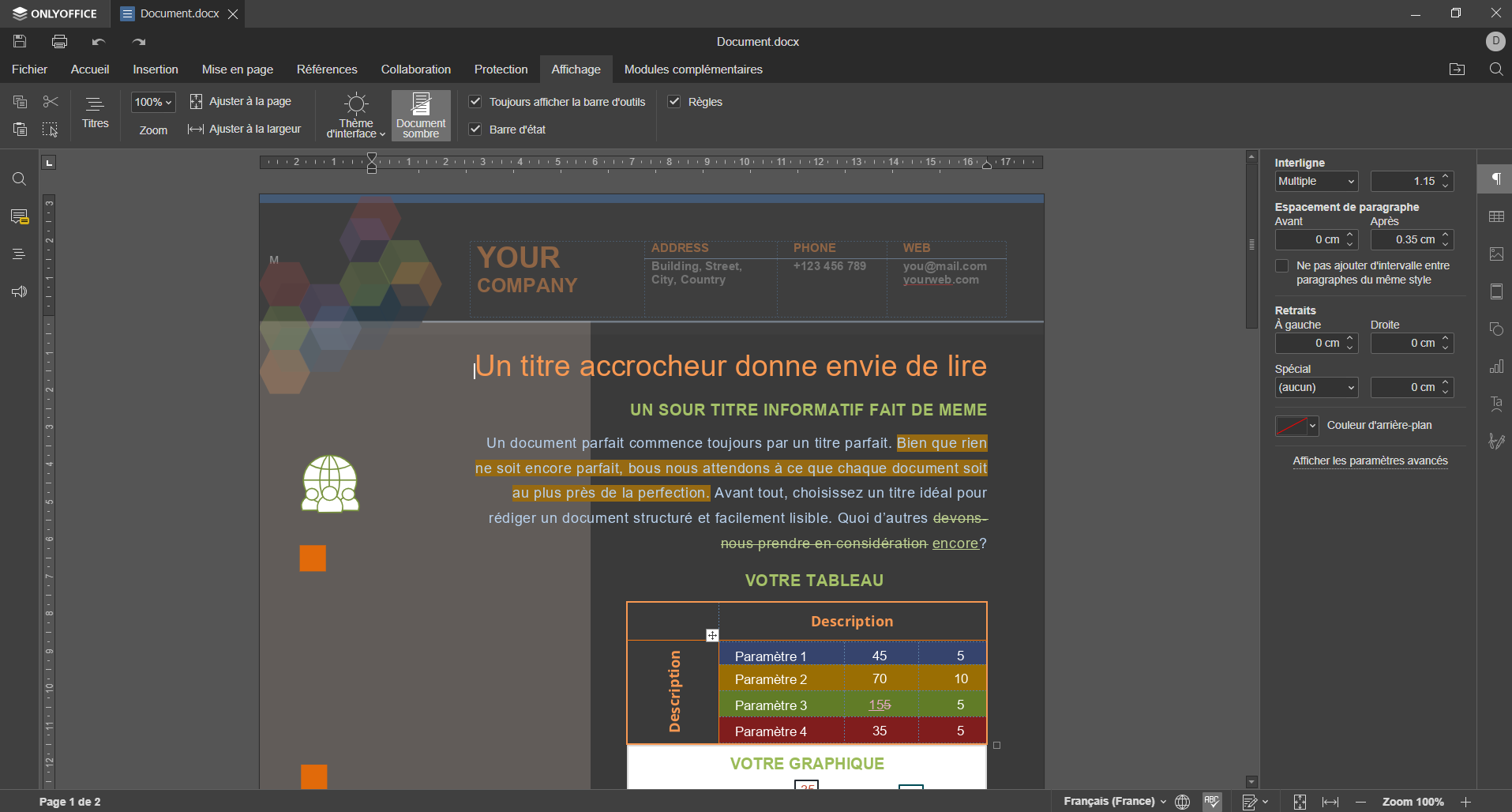Click Afficher les paramètres avancés link
Screen dimensions: 1512x812
click(1370, 461)
